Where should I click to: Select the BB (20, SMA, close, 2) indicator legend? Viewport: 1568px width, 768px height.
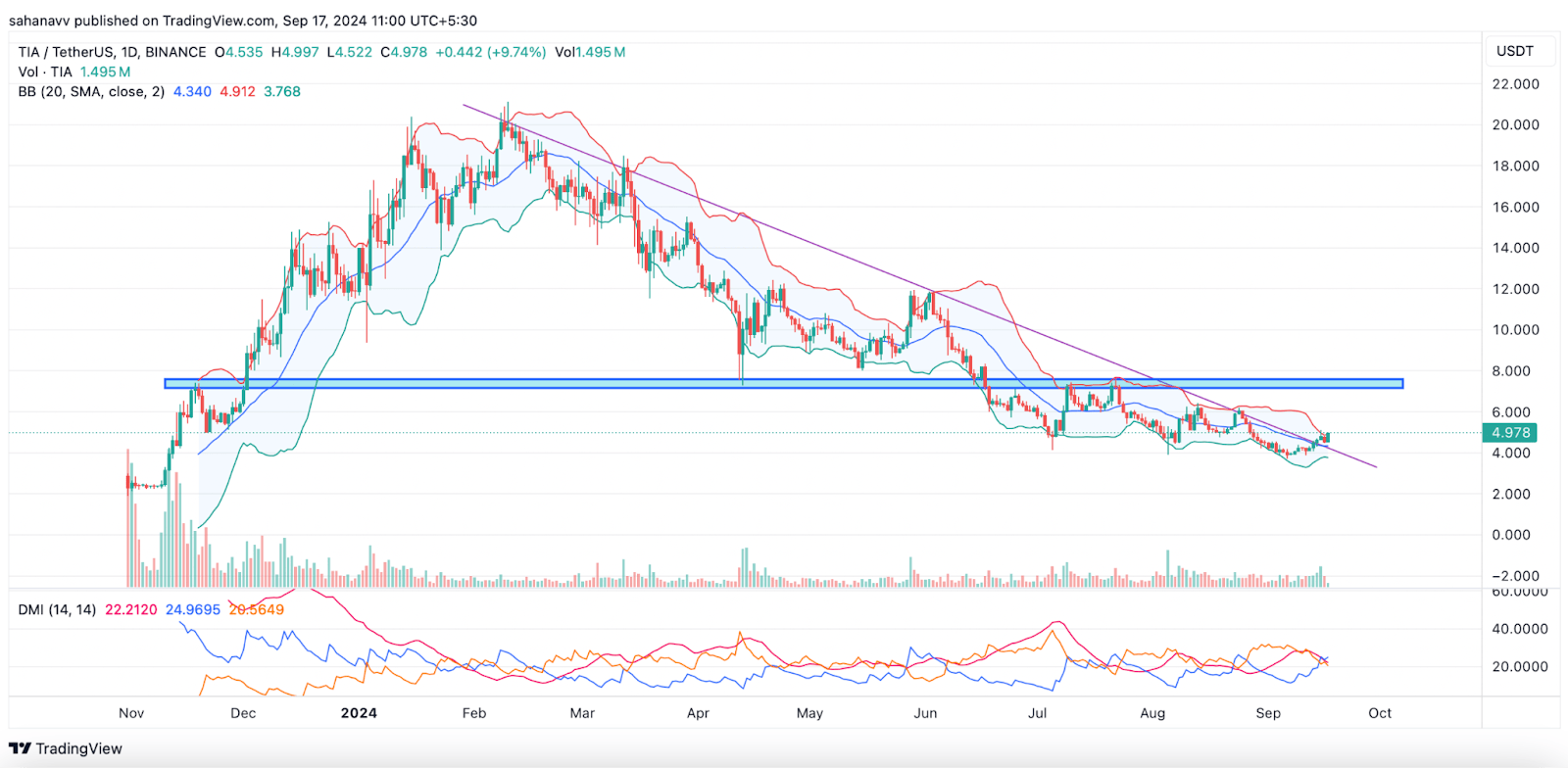click(91, 91)
